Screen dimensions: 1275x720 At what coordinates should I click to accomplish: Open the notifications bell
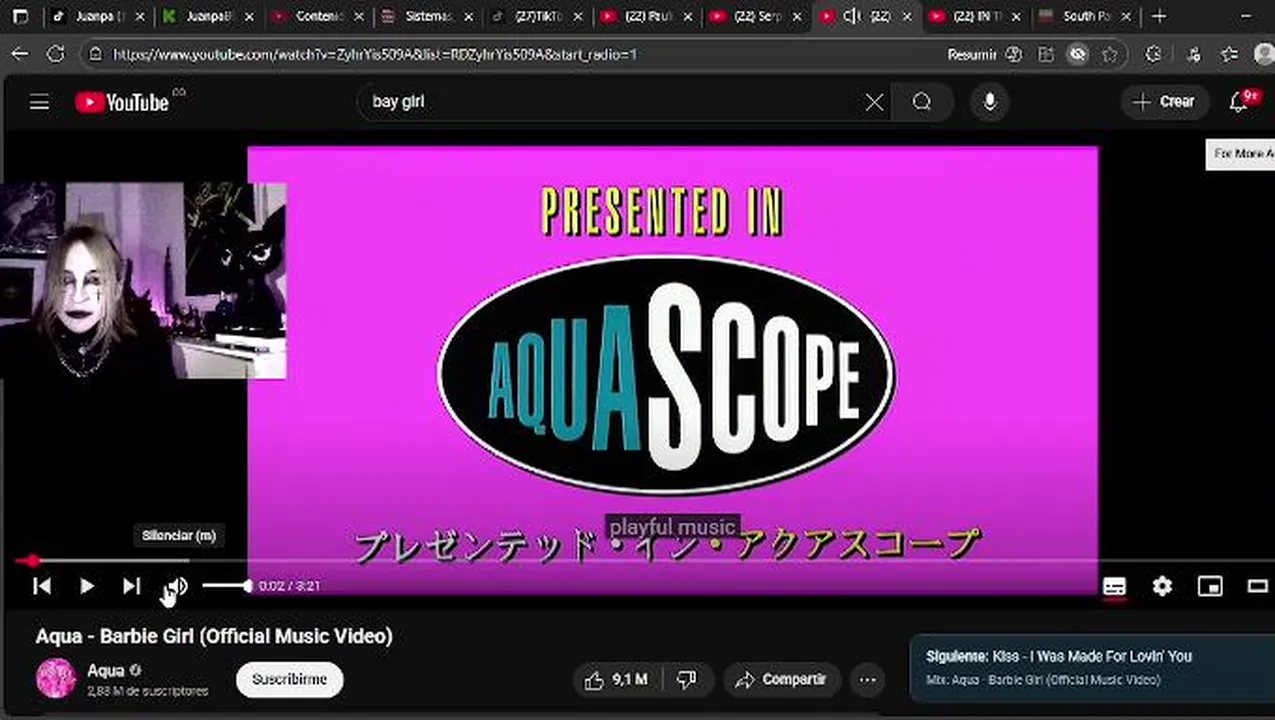1240,102
